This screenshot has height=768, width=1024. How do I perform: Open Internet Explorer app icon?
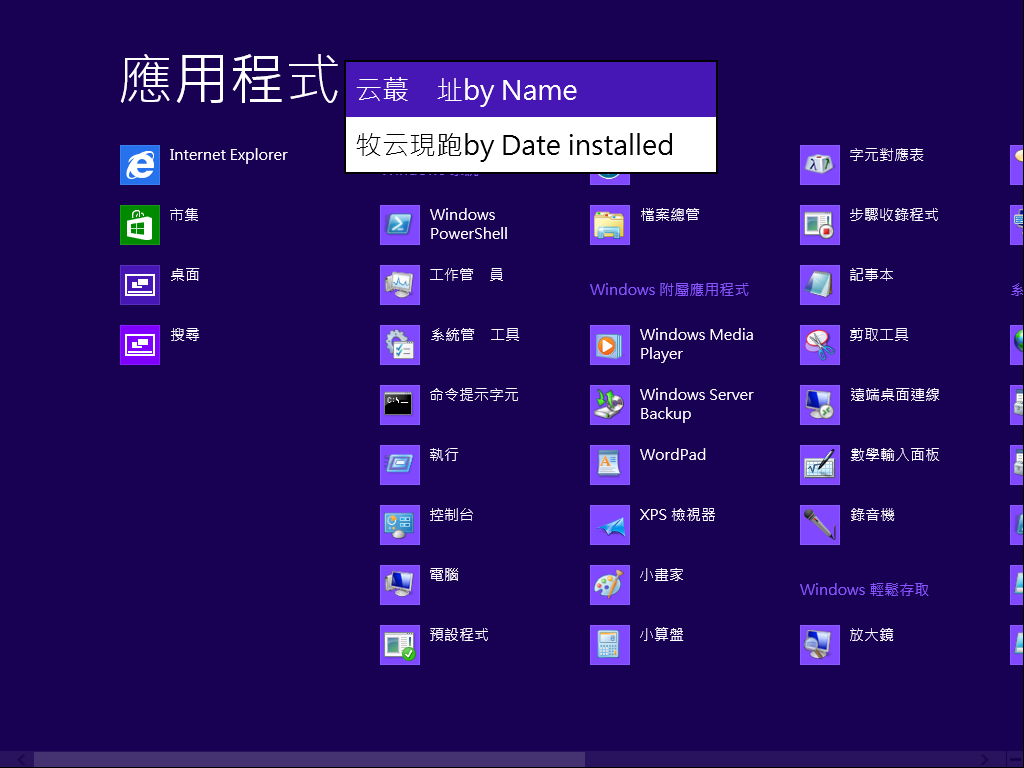tap(140, 165)
